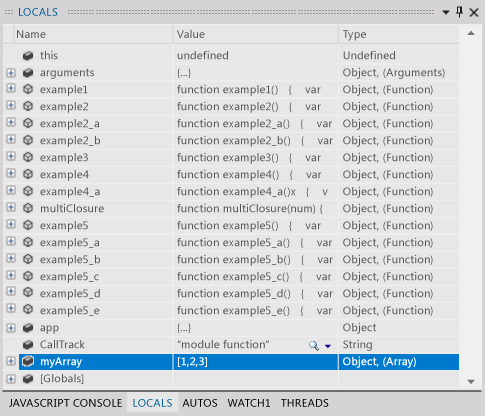Expand the example3 function node
Screen dimensions: 485x416
pos(11,156)
